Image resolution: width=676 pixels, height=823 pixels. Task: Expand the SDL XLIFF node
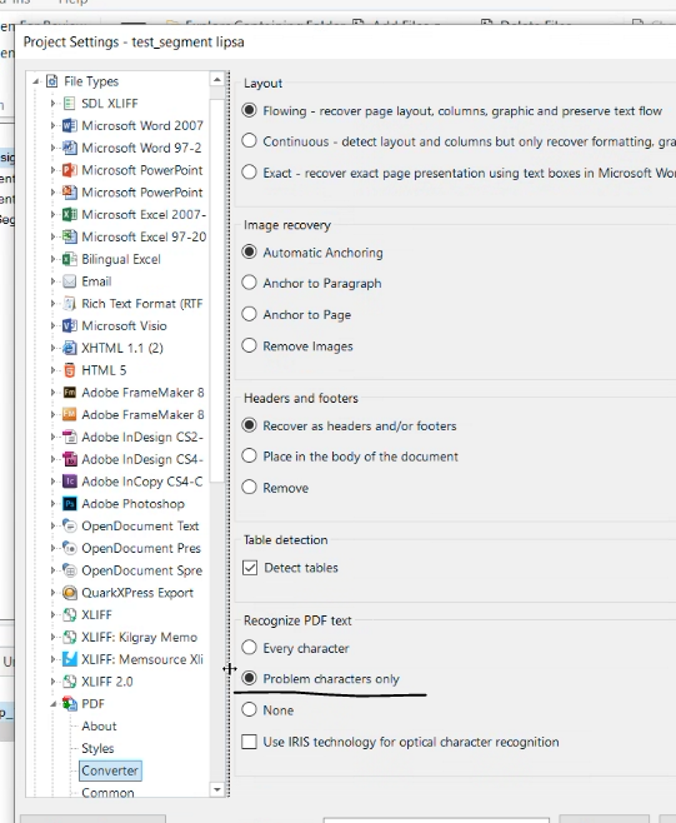tap(53, 103)
